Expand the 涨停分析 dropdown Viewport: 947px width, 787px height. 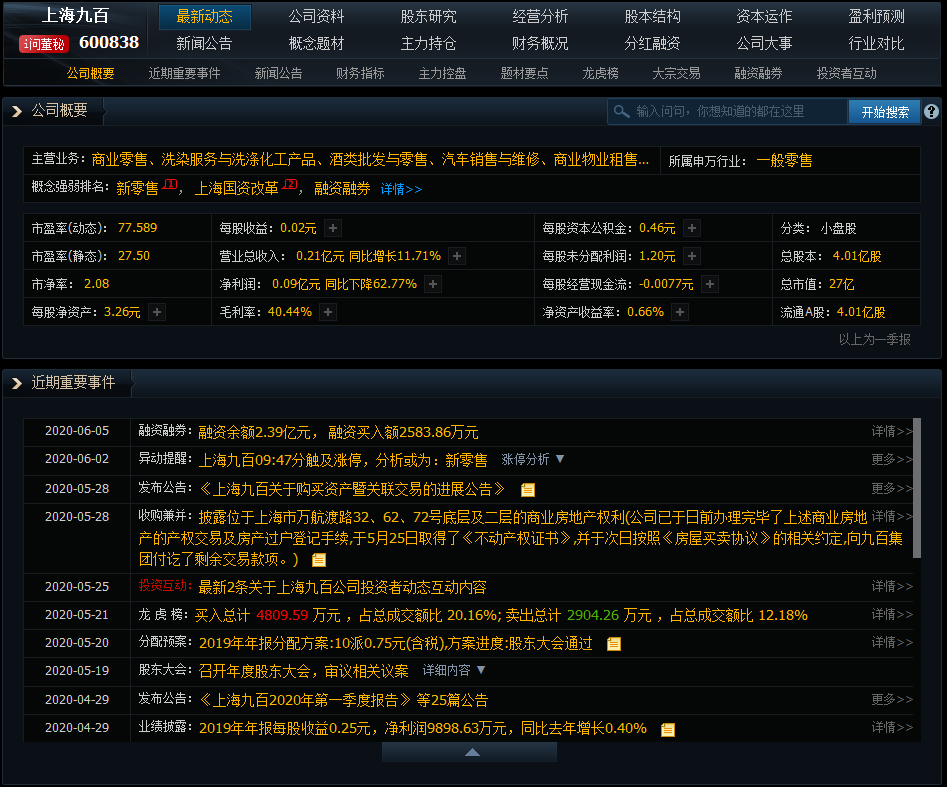click(560, 459)
